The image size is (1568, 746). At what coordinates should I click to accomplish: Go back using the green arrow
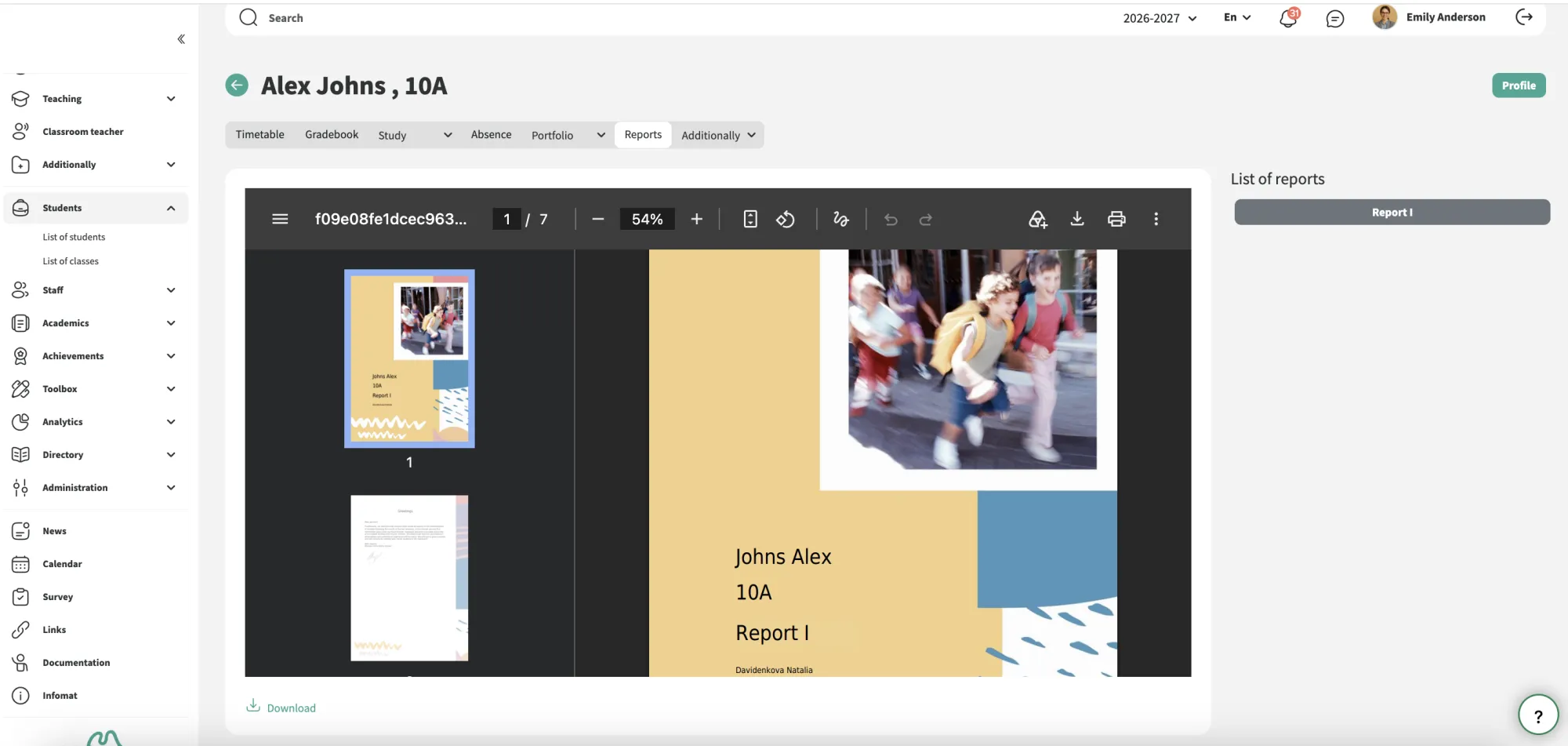pos(237,85)
